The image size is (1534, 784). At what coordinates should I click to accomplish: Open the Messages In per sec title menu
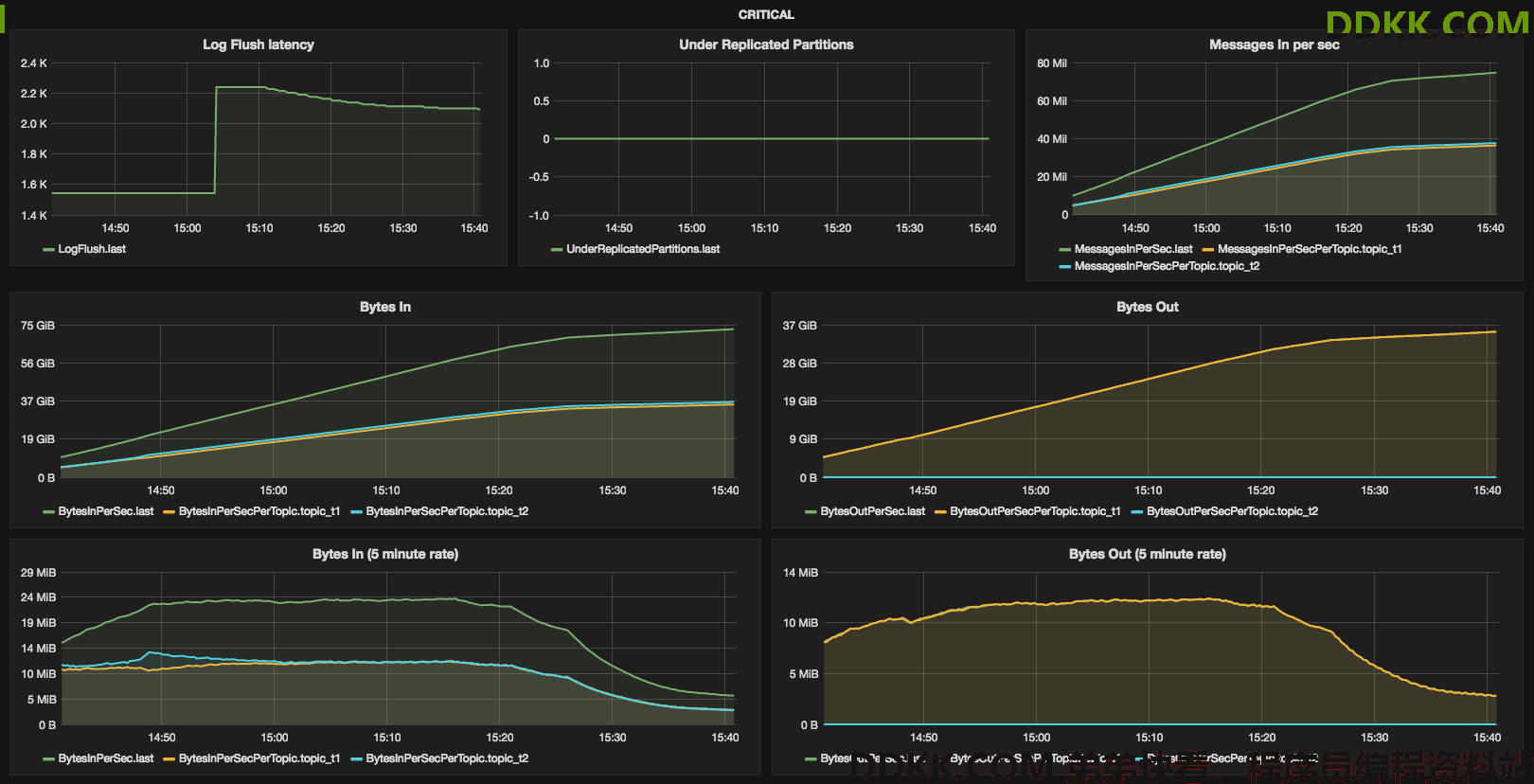(1274, 45)
